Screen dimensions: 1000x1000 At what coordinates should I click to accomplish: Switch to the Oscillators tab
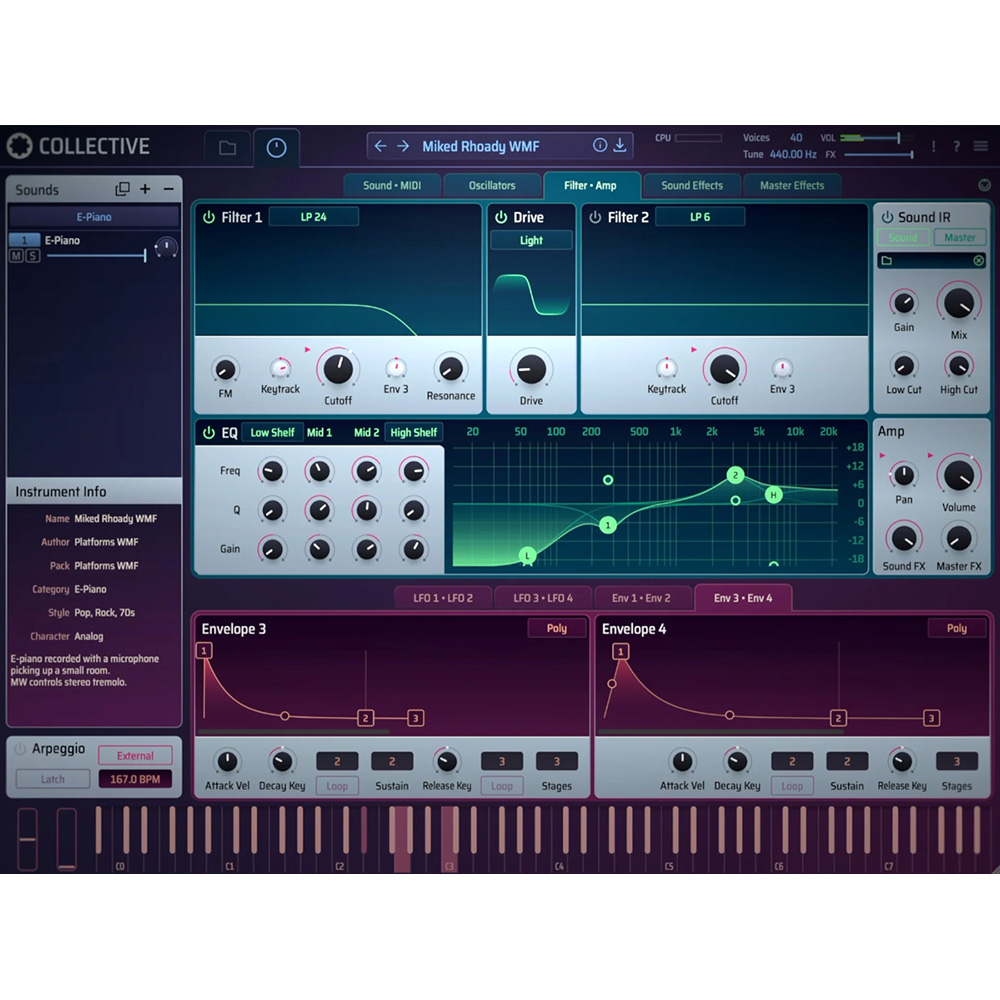[x=492, y=186]
